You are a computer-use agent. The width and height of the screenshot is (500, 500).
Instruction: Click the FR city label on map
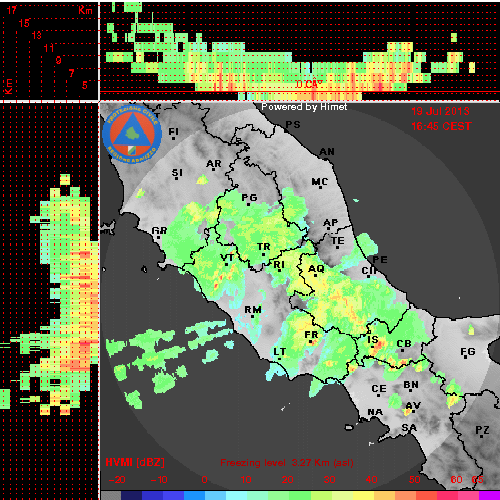point(311,334)
